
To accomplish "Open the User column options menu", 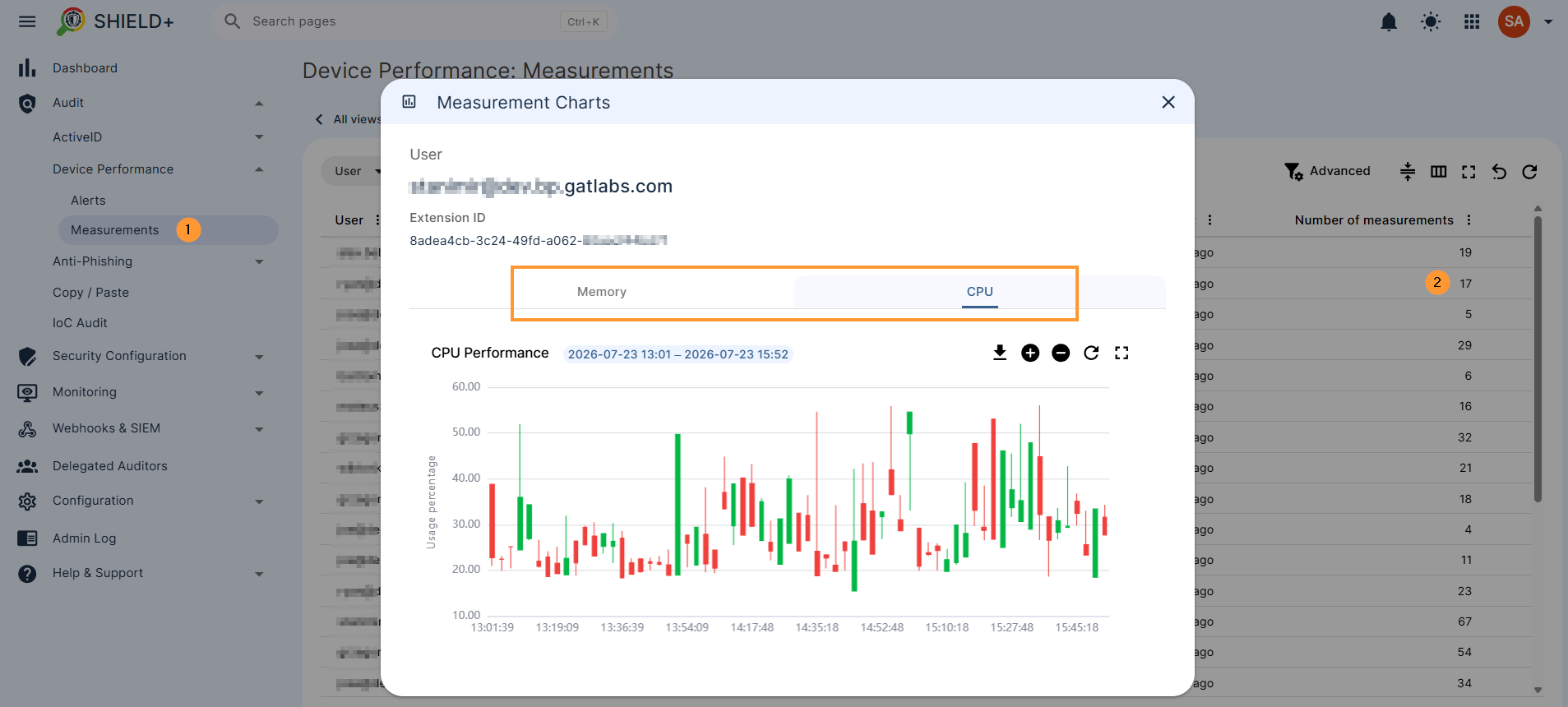I will pyautogui.click(x=377, y=220).
